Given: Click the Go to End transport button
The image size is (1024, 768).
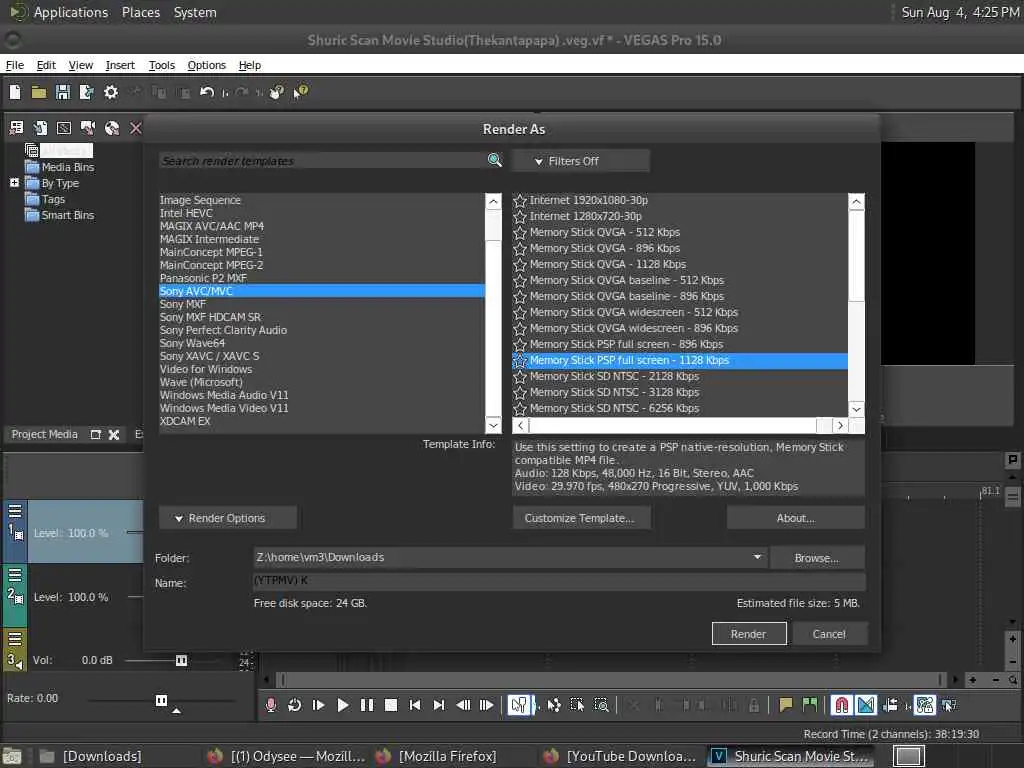Looking at the screenshot, I should (439, 705).
